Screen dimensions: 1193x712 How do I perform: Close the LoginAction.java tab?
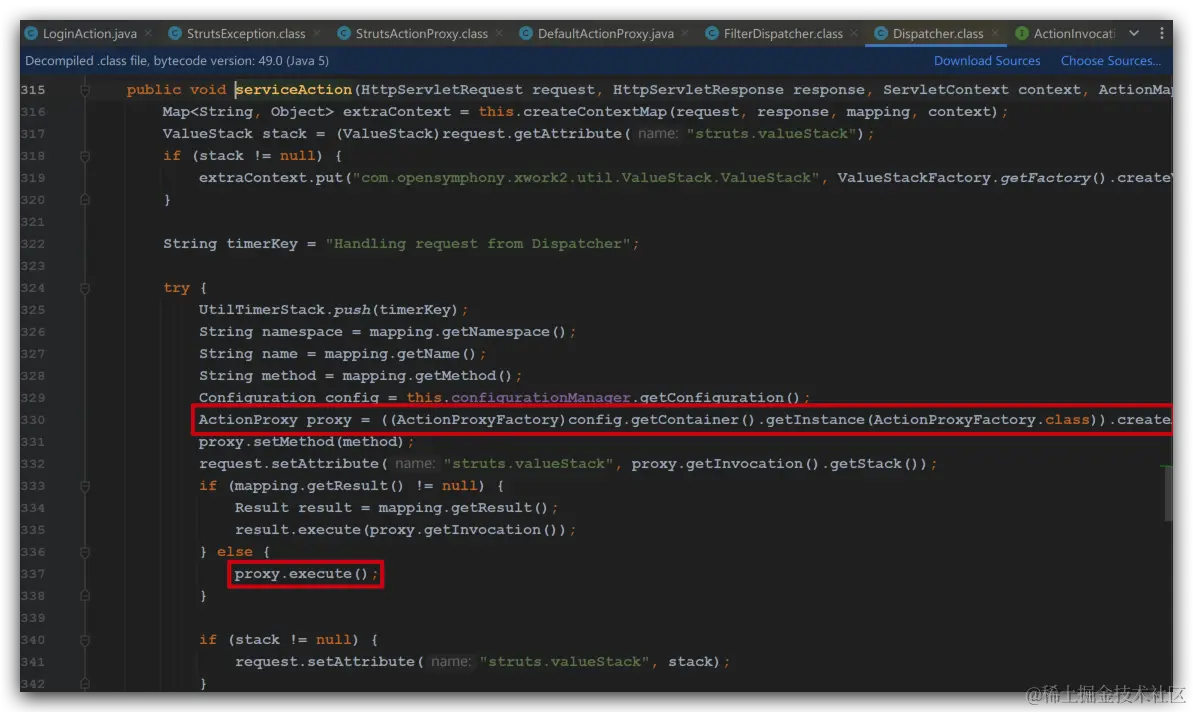tap(148, 33)
